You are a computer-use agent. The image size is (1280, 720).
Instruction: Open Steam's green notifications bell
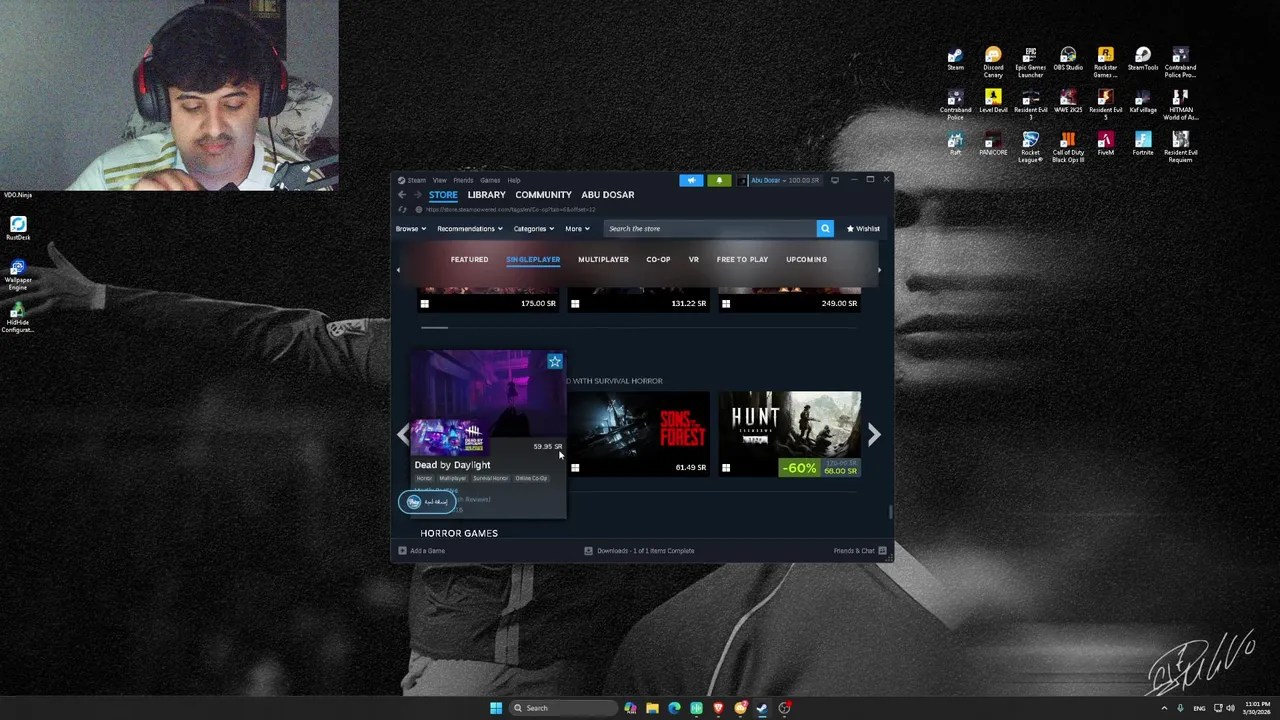point(719,180)
